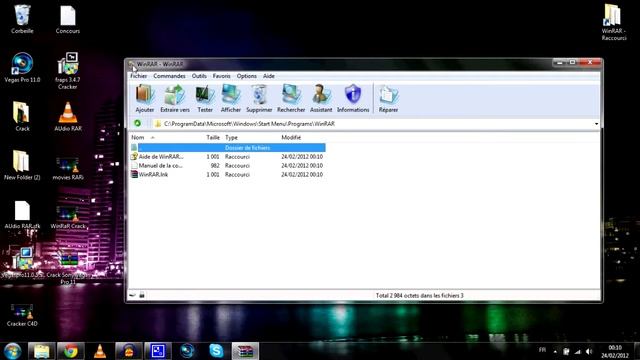Select the Vegas Pro 11.0 desktop icon

point(22,68)
